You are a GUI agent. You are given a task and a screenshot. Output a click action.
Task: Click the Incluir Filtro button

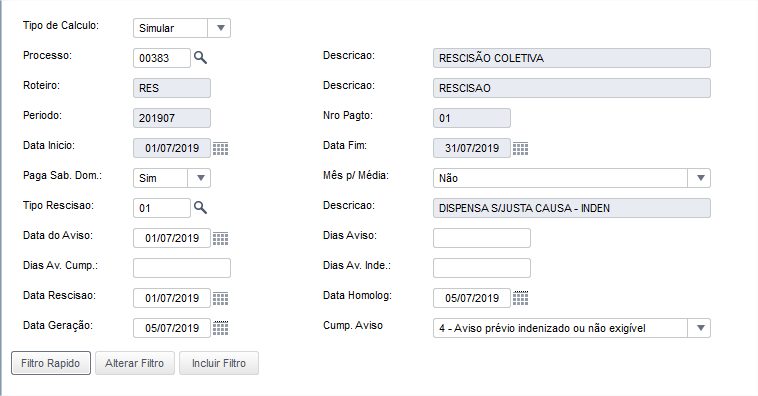219,363
